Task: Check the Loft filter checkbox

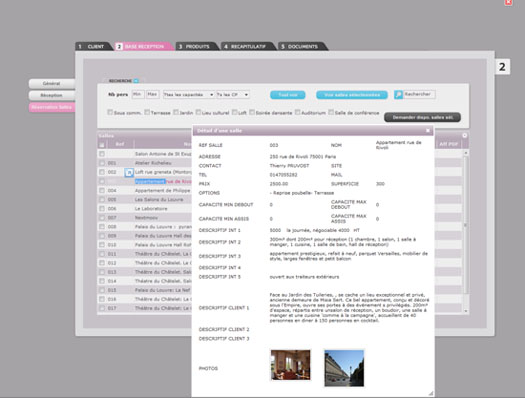Action: (234, 112)
